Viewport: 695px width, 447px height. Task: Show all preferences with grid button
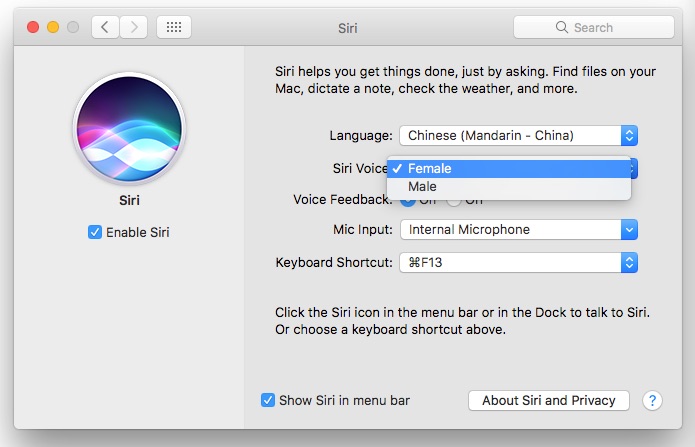click(x=174, y=27)
